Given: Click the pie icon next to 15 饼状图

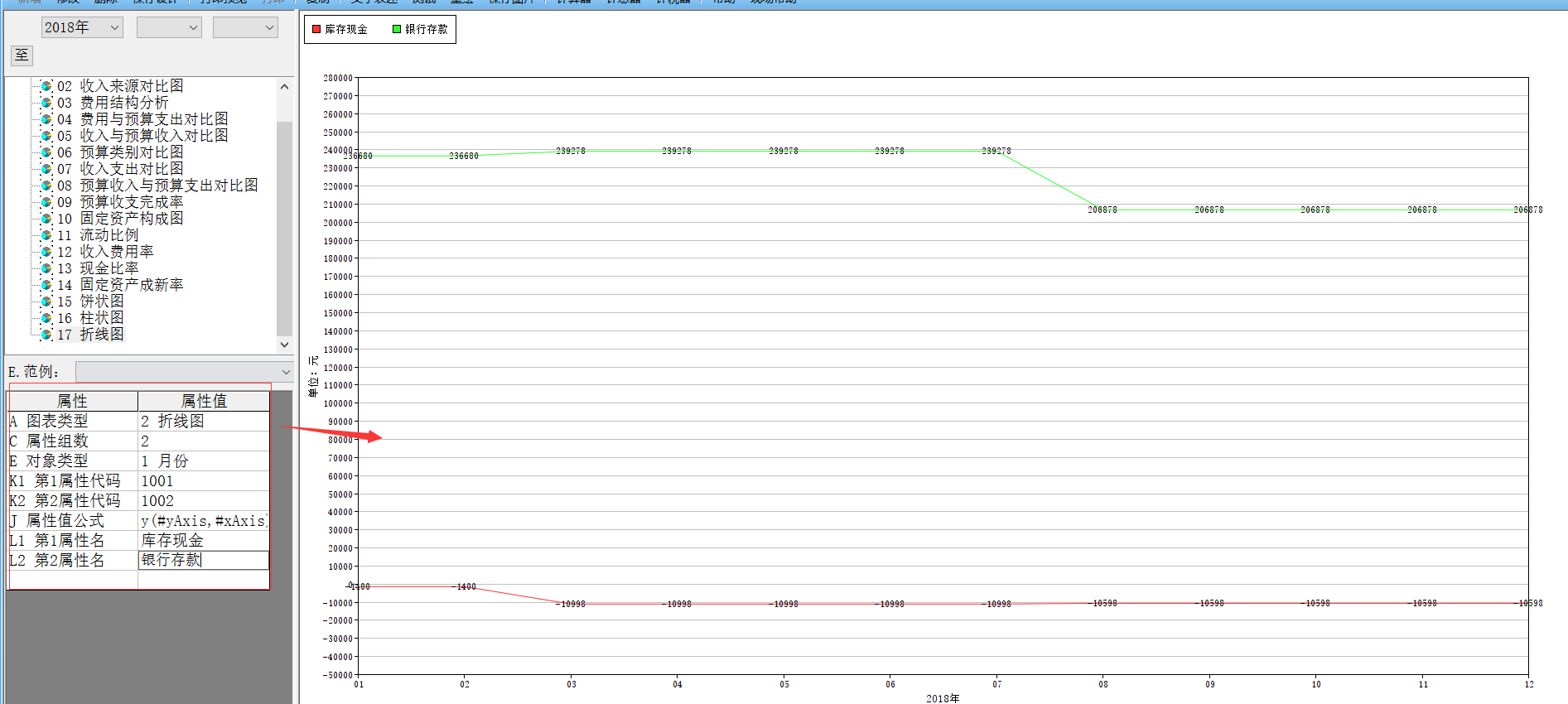Looking at the screenshot, I should tap(46, 301).
